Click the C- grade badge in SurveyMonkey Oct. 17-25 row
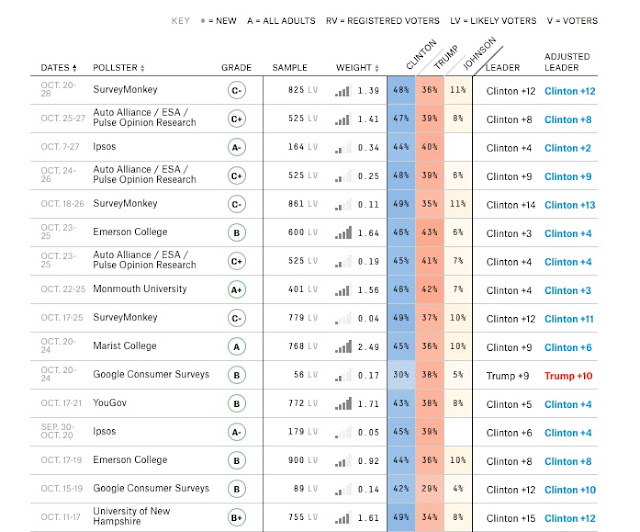 [237, 318]
